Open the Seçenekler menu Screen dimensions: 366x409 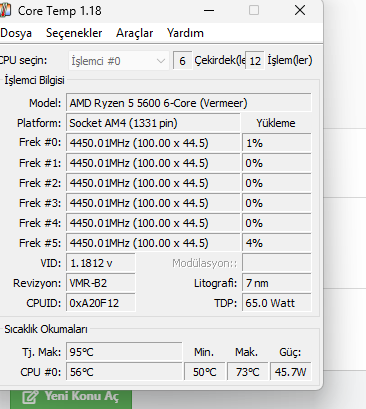pyautogui.click(x=74, y=33)
